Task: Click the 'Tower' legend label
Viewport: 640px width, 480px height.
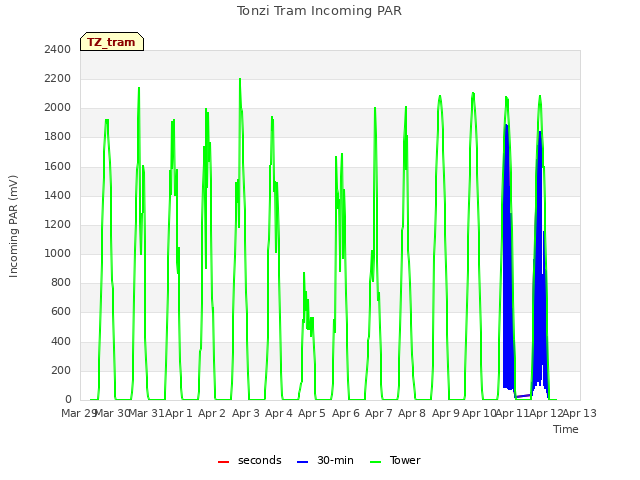Action: [405, 460]
